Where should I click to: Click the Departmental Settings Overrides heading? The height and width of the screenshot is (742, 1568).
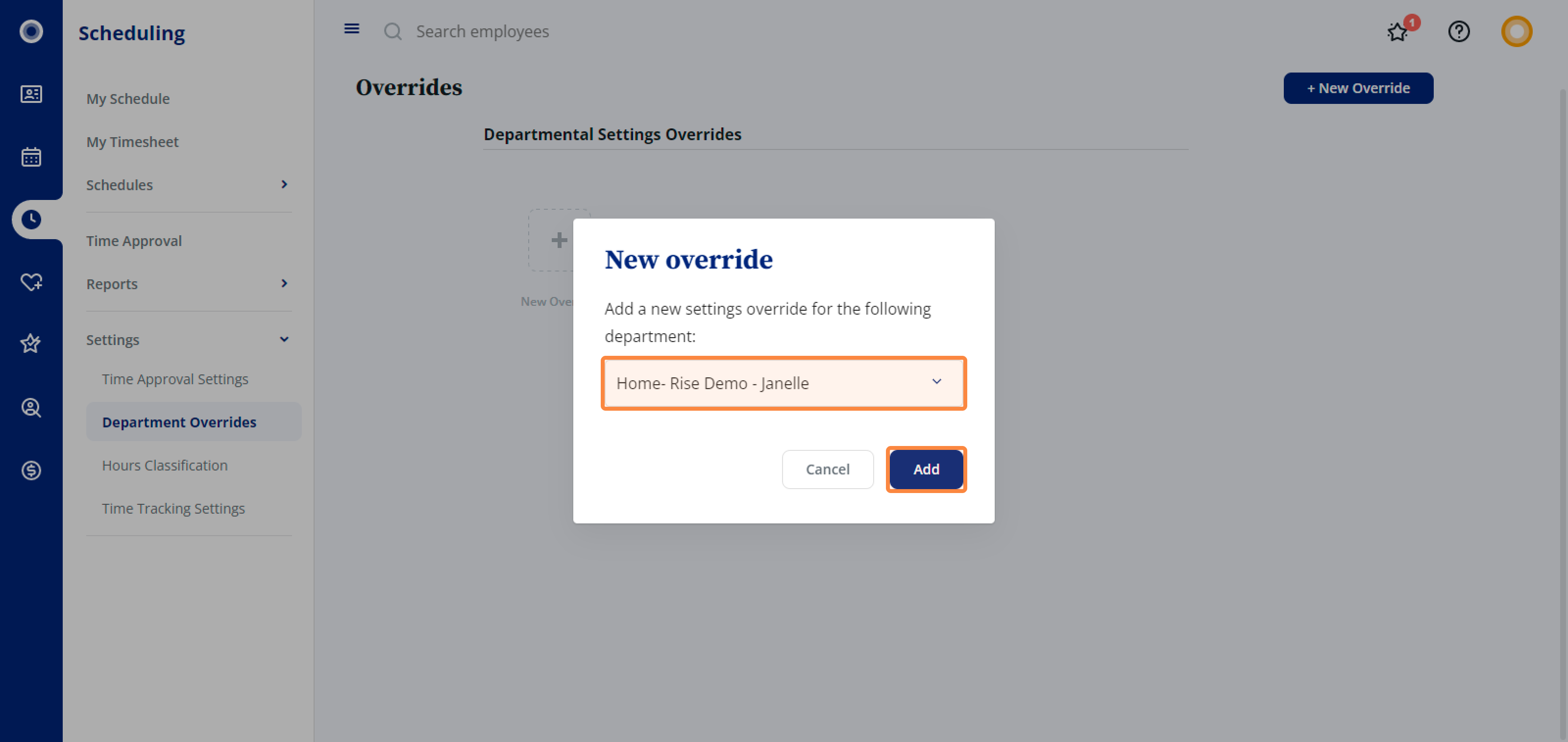612,134
